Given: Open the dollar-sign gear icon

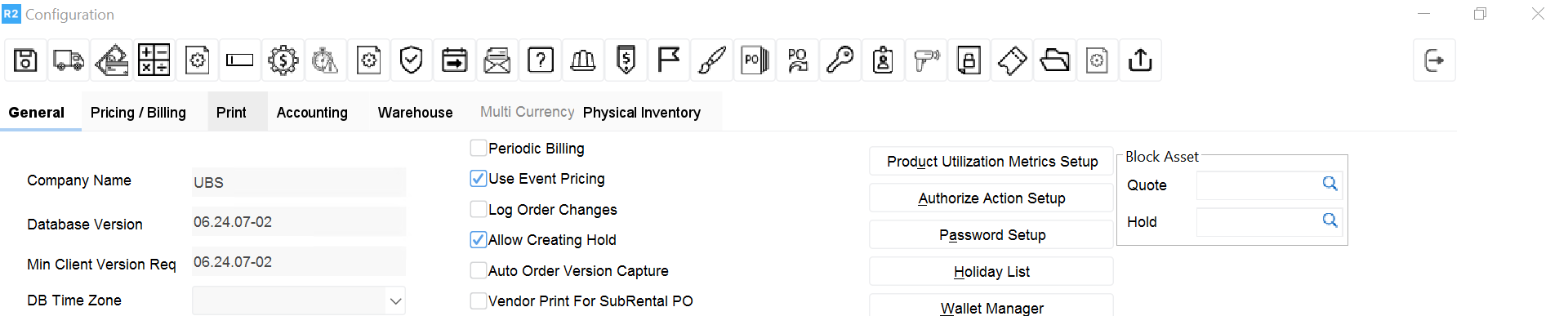Looking at the screenshot, I should point(283,60).
